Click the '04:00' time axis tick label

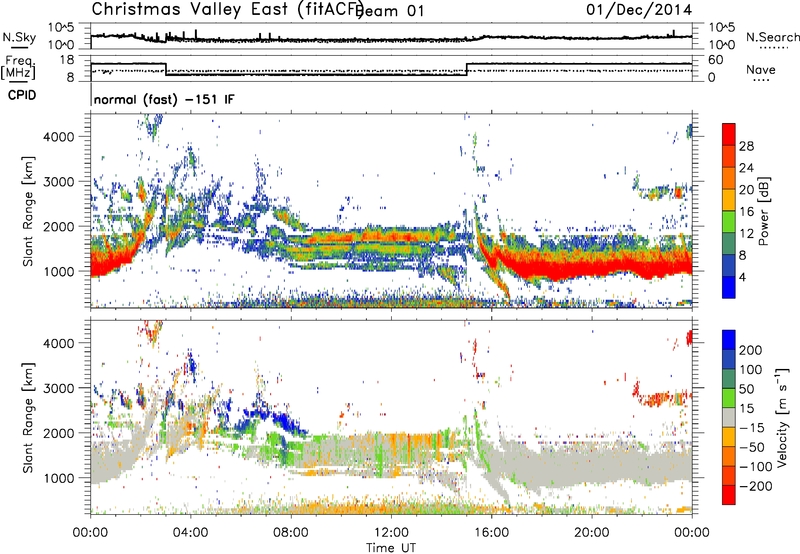coord(191,533)
